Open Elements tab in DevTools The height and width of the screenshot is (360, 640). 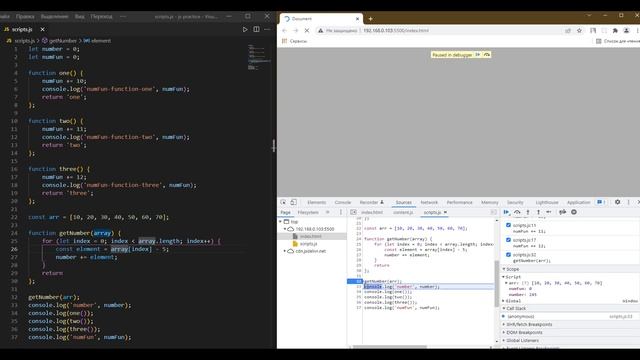[317, 202]
